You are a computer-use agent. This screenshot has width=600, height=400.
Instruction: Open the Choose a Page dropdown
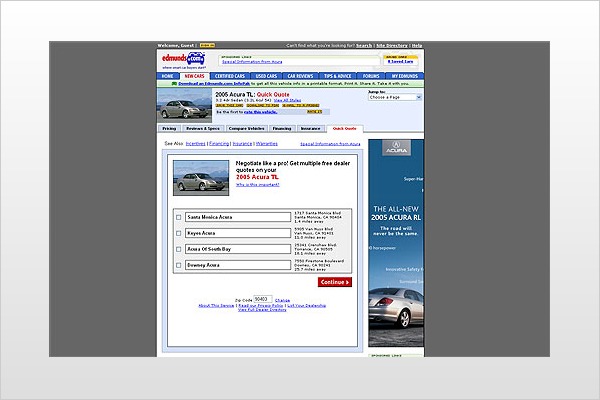(395, 98)
